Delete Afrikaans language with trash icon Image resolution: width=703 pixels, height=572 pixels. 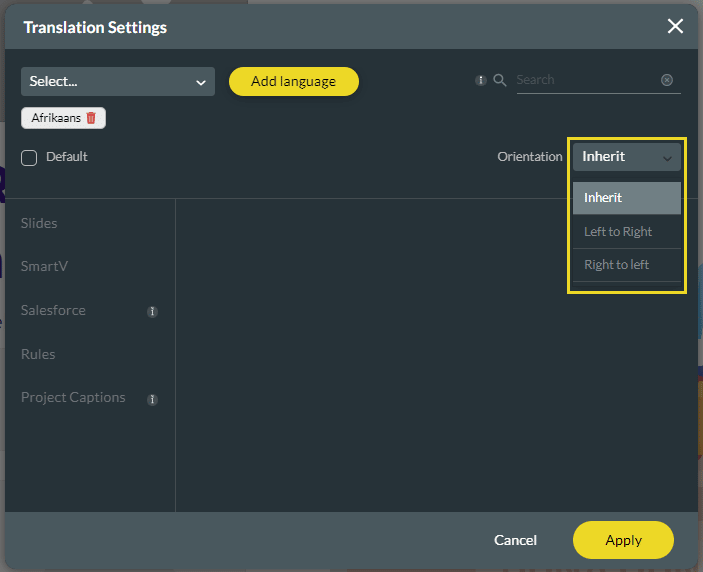coord(91,118)
